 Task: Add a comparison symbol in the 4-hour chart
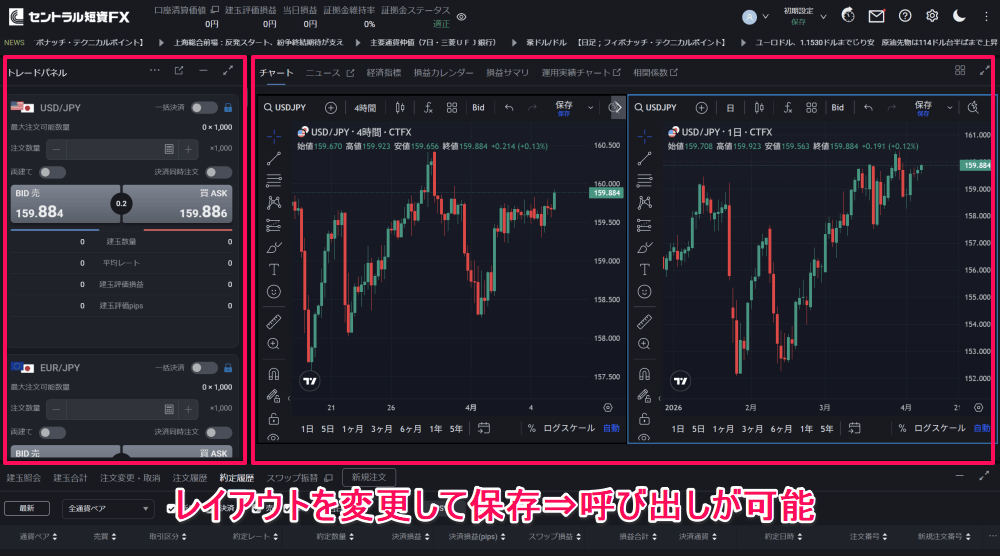click(330, 108)
